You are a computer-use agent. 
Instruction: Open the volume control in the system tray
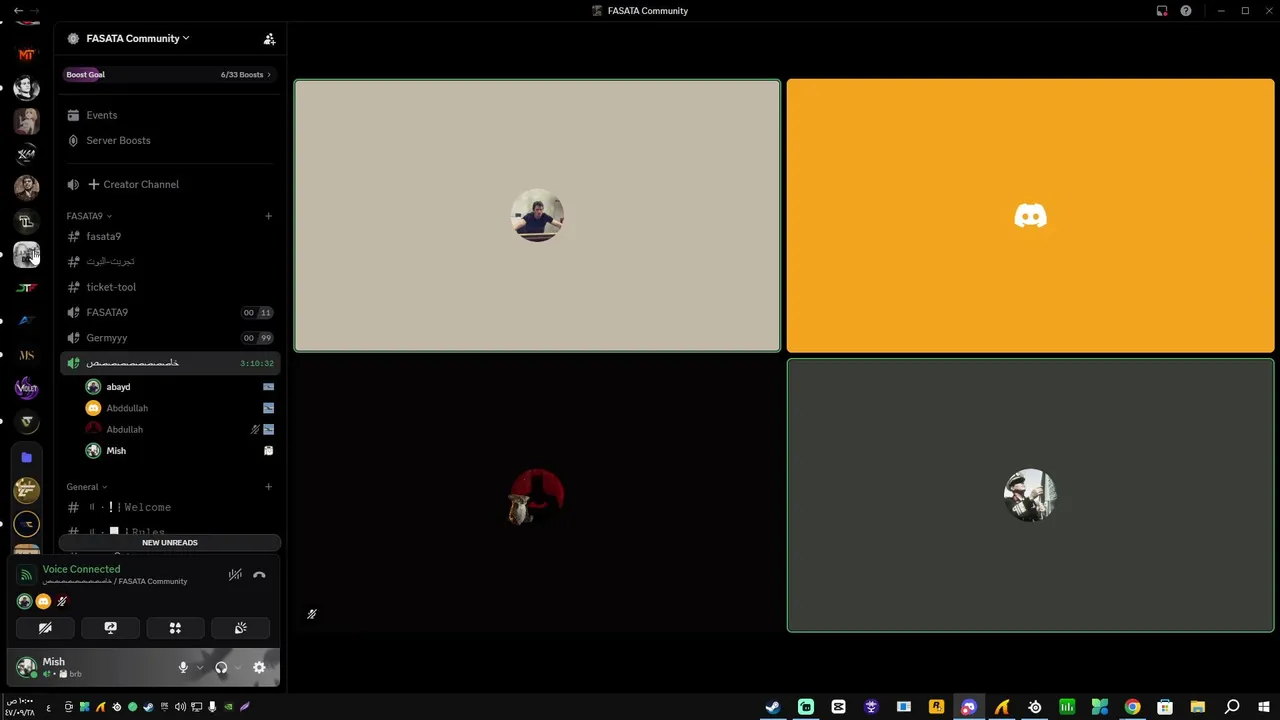(180, 707)
